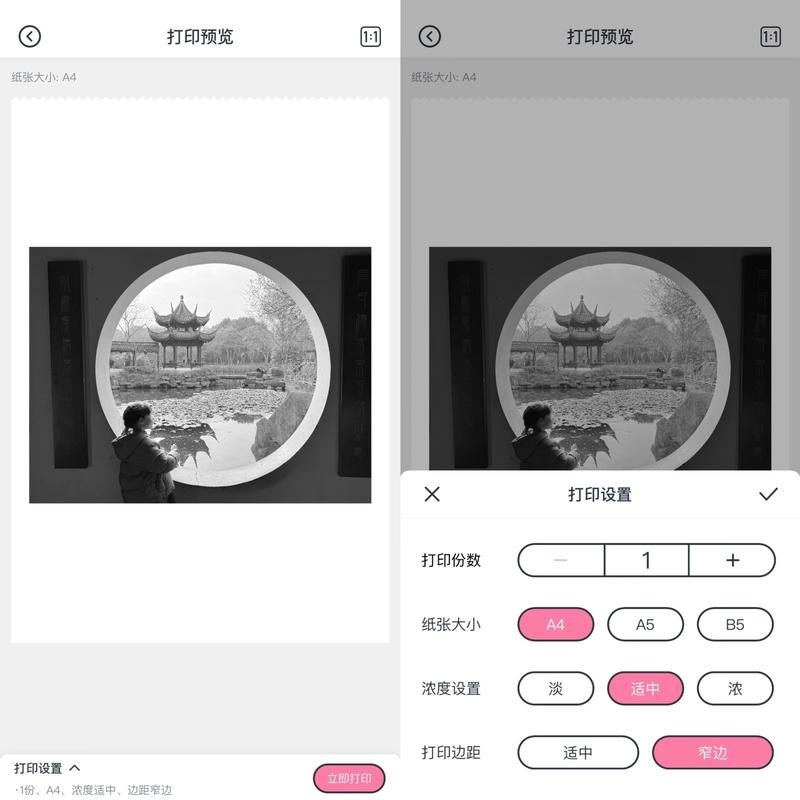Tap the 1:1 ratio icon on left screen
800x800 pixels.
(370, 37)
